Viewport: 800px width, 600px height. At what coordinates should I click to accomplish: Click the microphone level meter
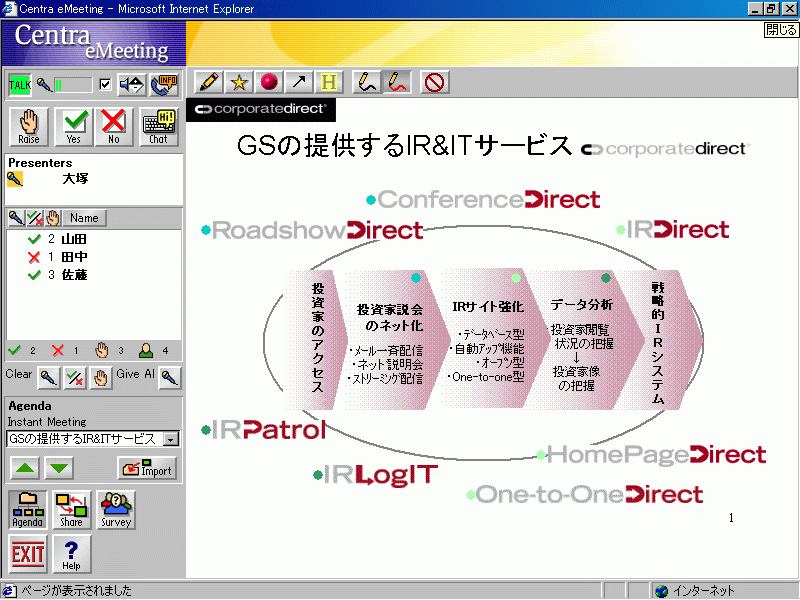tap(72, 85)
